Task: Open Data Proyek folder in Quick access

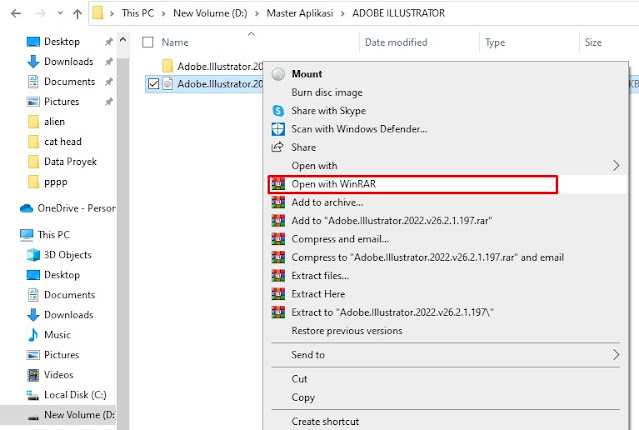Action: (x=70, y=162)
